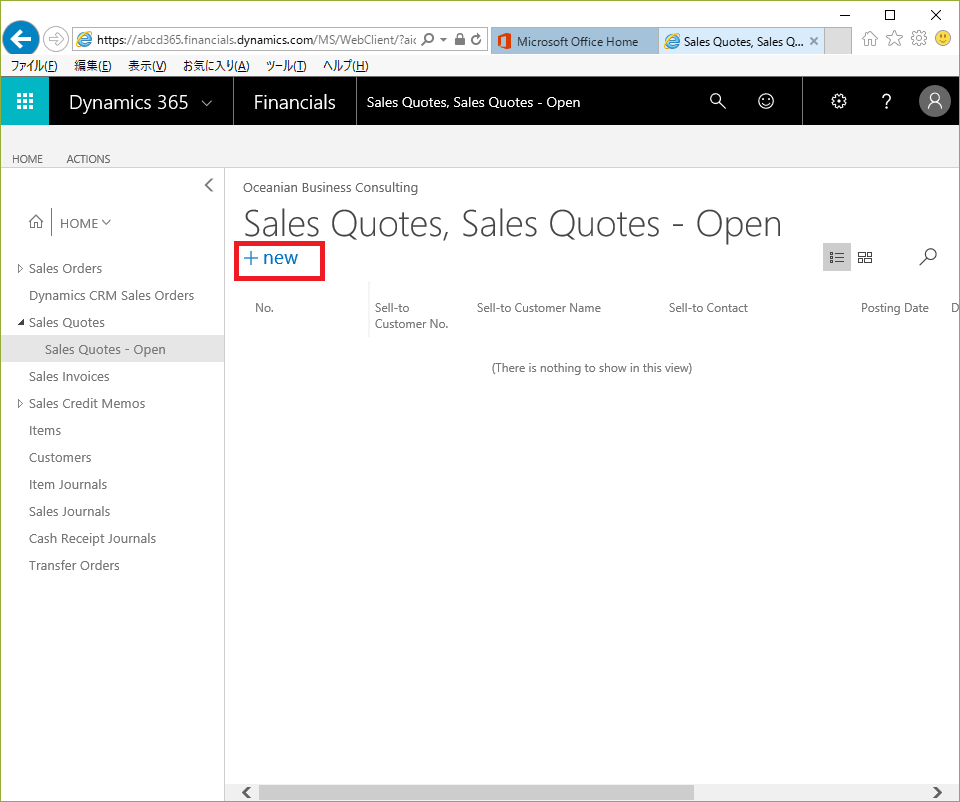Open a new browser tab

[838, 41]
